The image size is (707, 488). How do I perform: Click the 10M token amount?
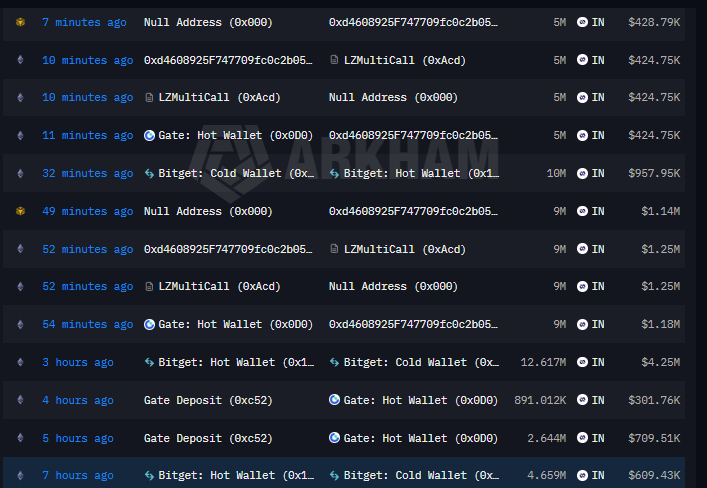click(556, 173)
